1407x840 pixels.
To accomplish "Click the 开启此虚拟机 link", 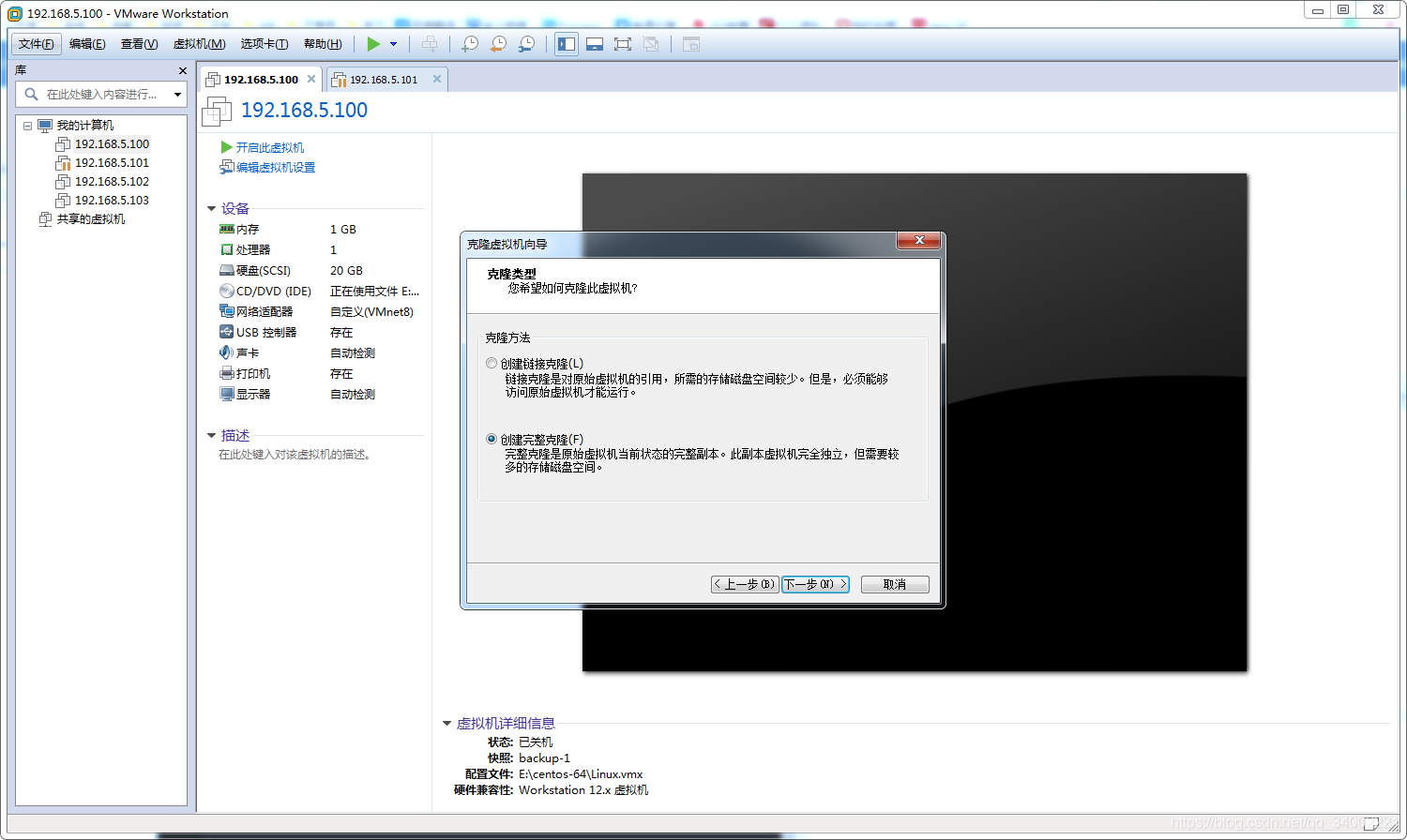I will tap(269, 147).
